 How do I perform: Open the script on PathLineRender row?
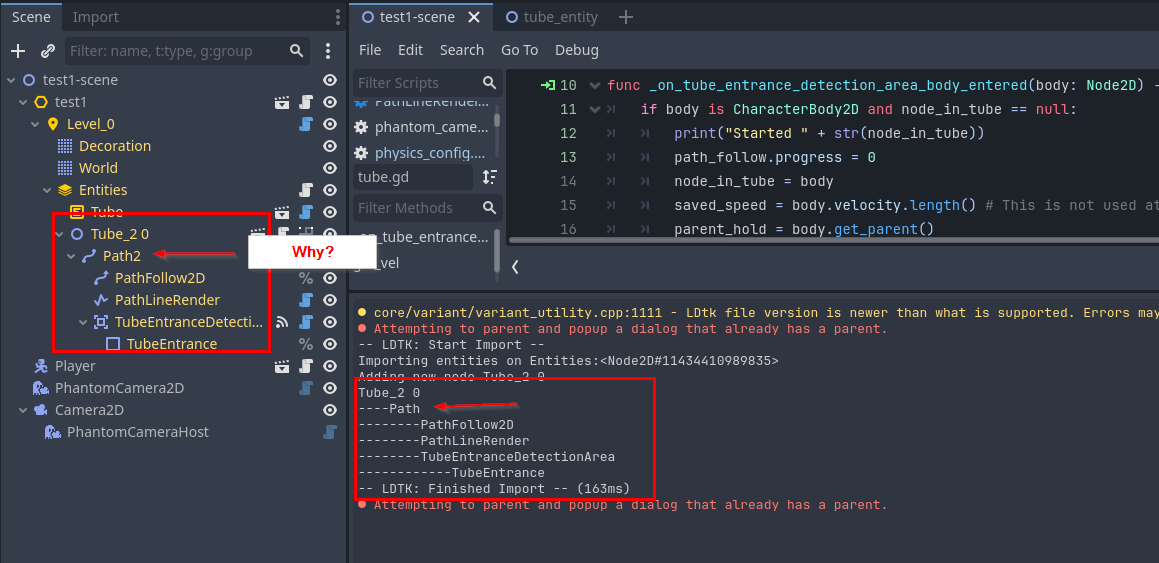(x=305, y=300)
